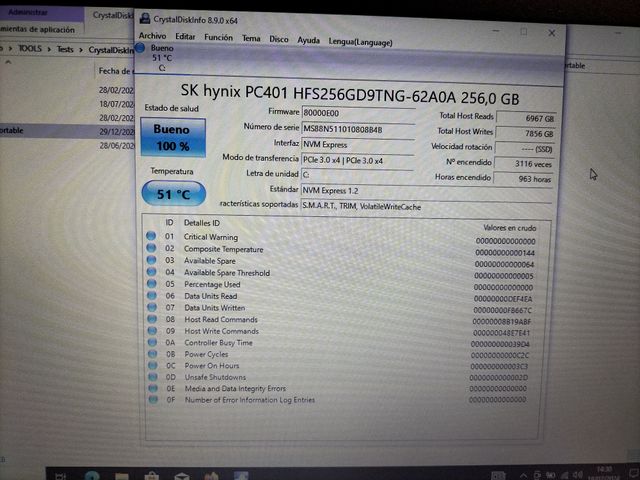The height and width of the screenshot is (480, 640).
Task: Click the Estándar NVM Express 1.2 field
Action: tap(426, 191)
